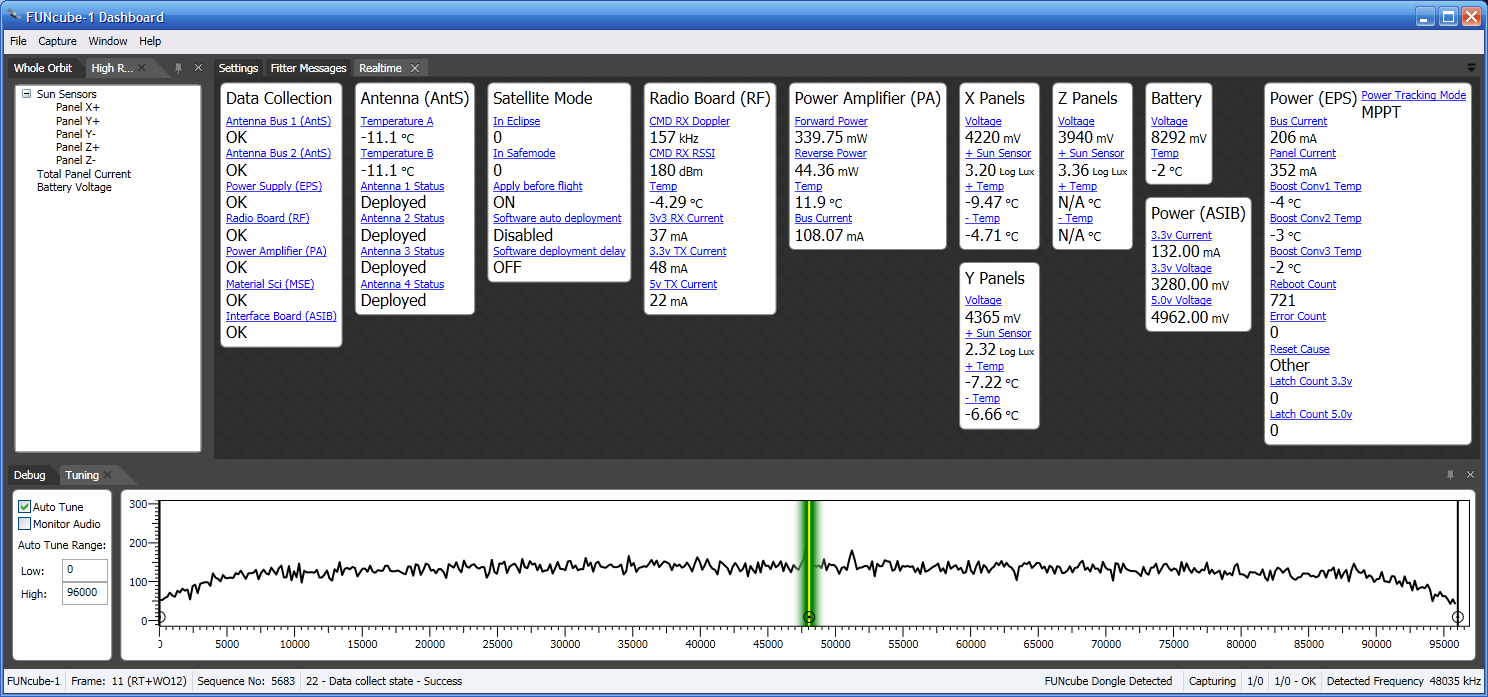Pin the left panel with the pushpin icon
This screenshot has width=1488, height=697.
178,68
